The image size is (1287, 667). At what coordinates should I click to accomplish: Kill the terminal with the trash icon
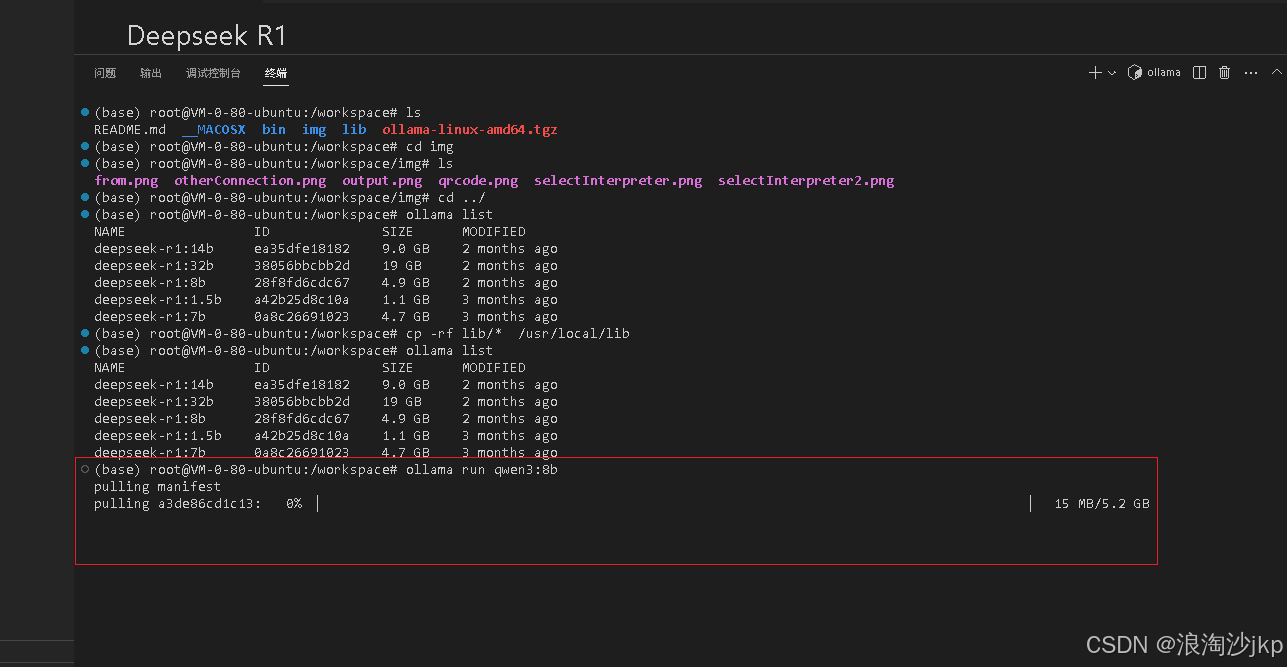(x=1224, y=73)
